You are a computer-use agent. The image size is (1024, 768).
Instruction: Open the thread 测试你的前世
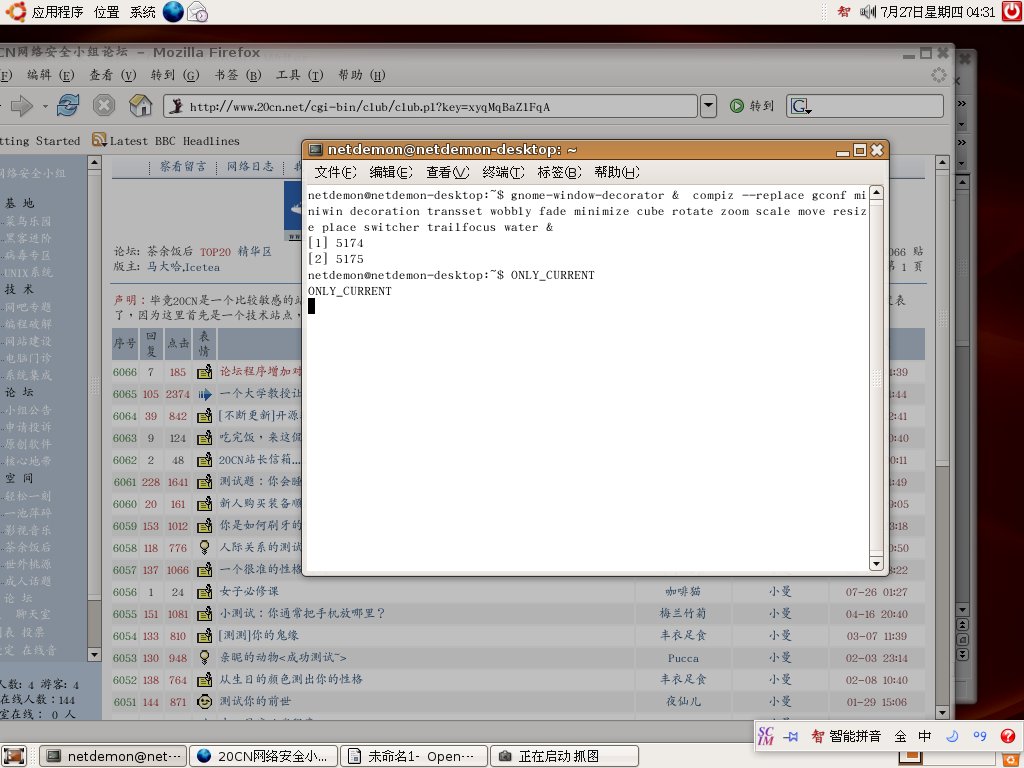pos(255,701)
